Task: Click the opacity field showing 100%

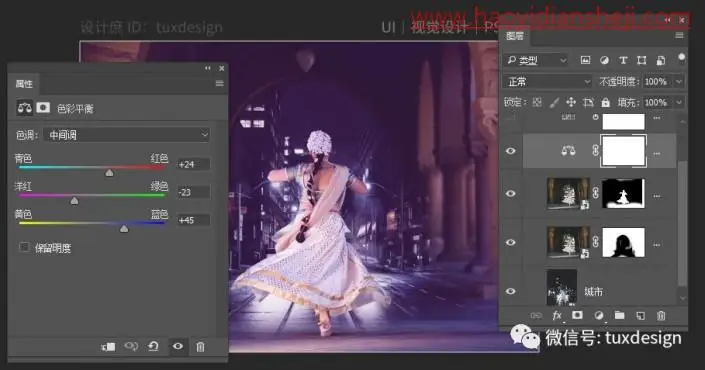Action: [657, 81]
